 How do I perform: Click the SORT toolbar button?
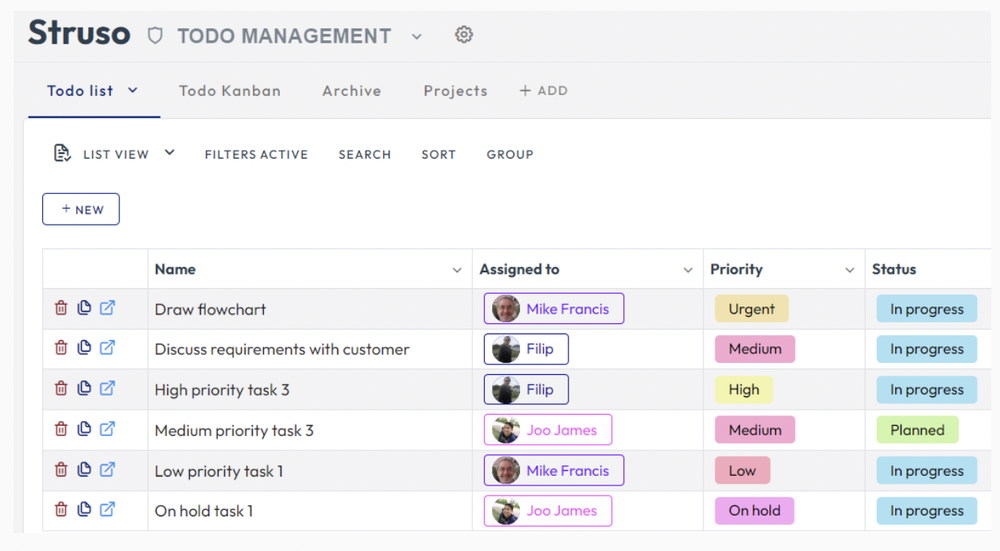[439, 154]
